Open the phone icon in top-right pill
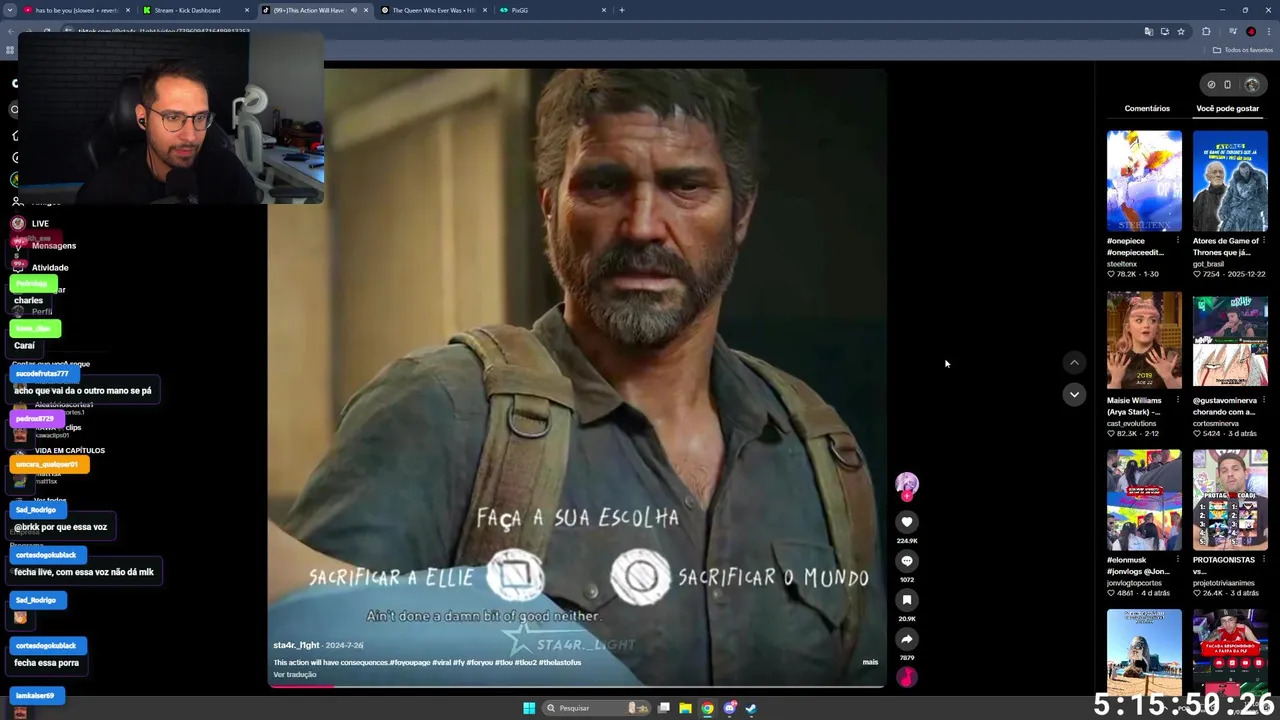 (x=1228, y=85)
